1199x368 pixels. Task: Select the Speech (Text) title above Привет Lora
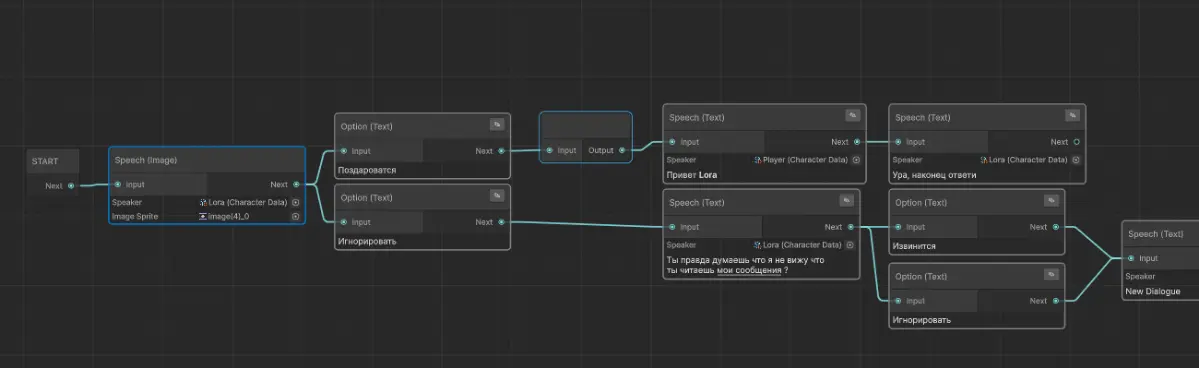697,118
